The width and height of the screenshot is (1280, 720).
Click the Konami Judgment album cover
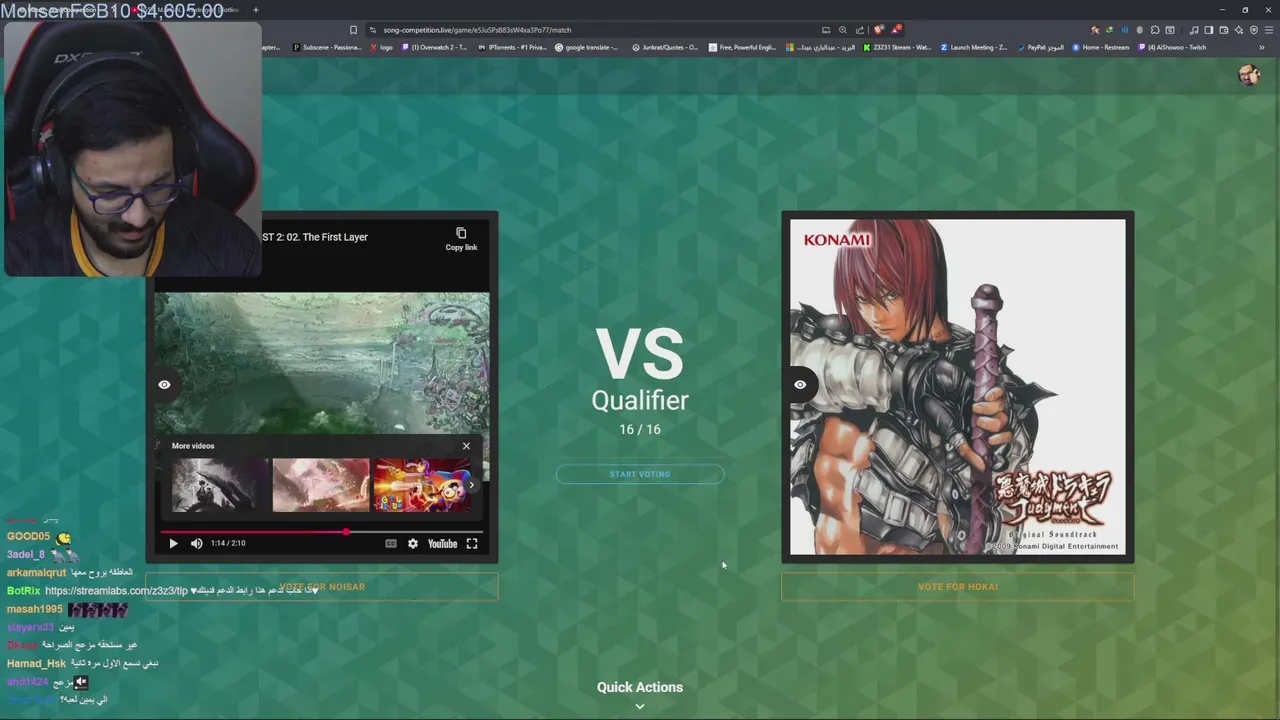pyautogui.click(x=957, y=386)
